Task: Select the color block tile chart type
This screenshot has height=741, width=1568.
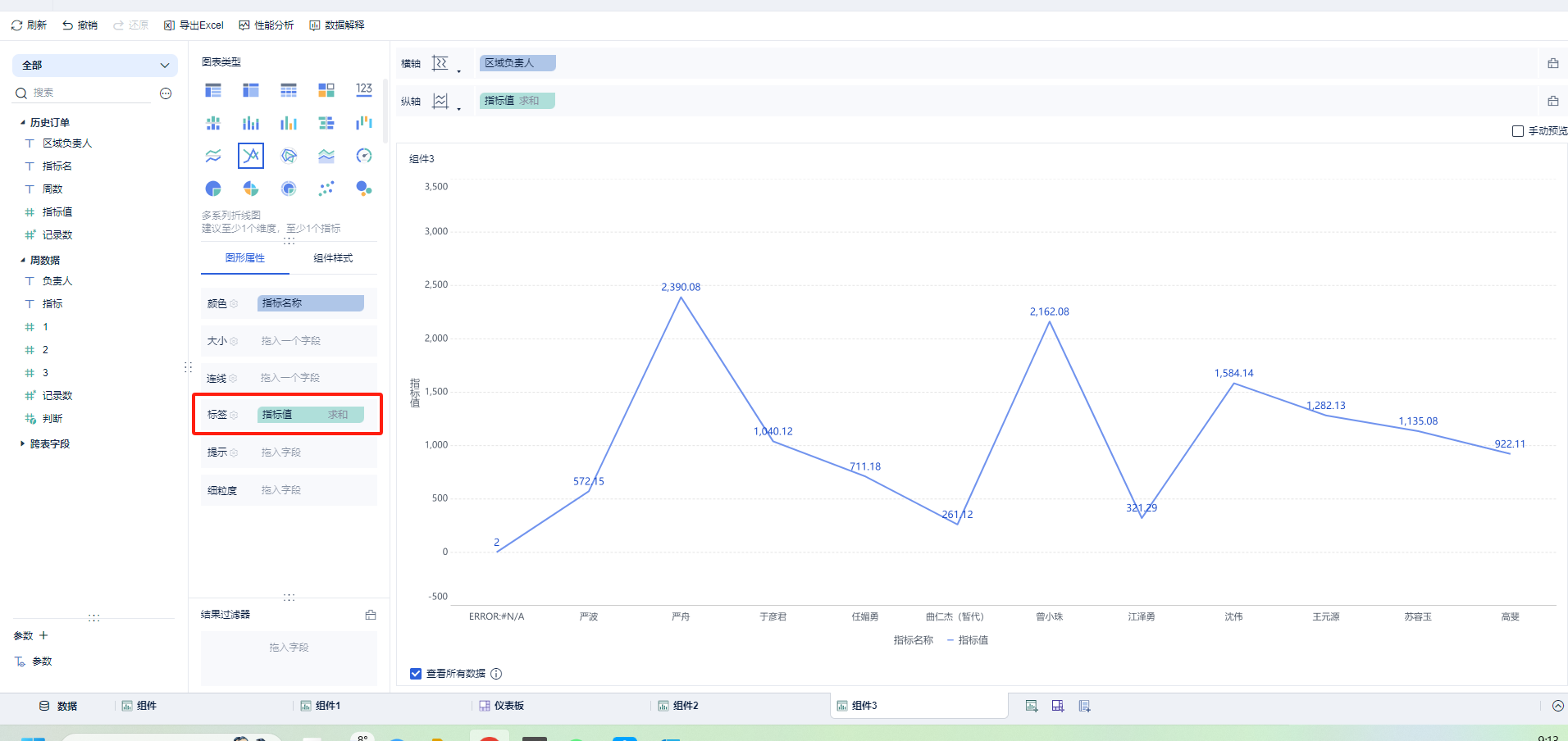Action: (326, 90)
